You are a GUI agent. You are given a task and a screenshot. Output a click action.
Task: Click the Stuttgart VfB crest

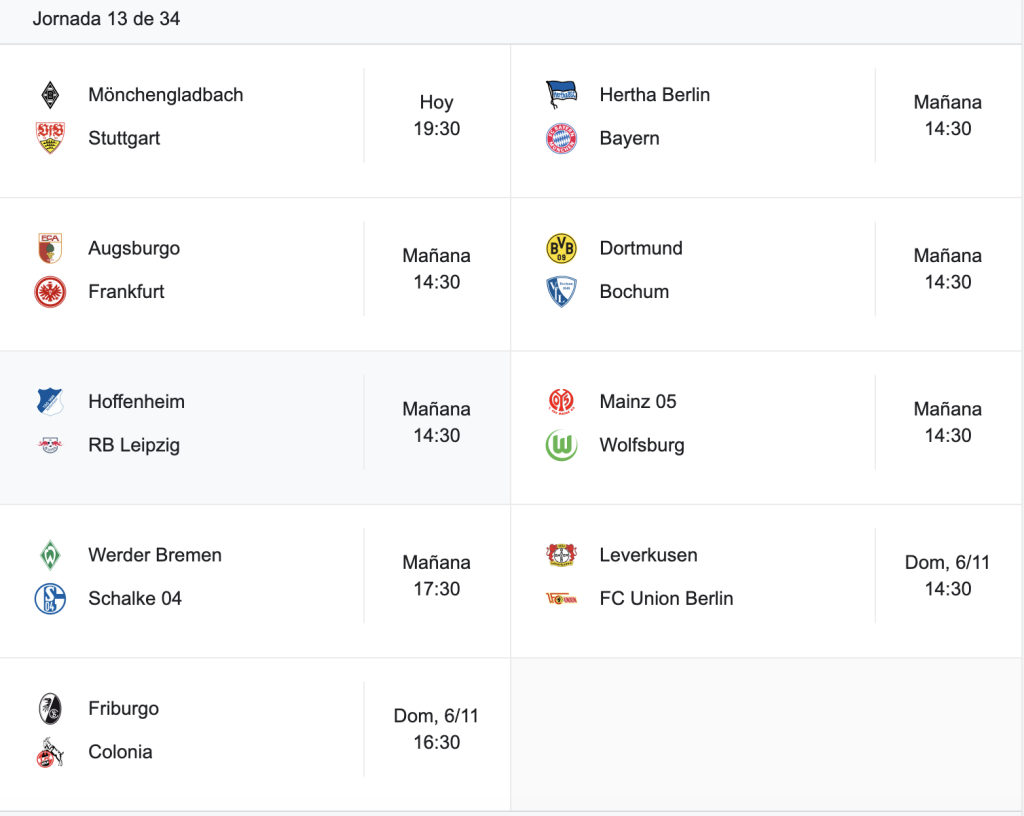(x=50, y=138)
